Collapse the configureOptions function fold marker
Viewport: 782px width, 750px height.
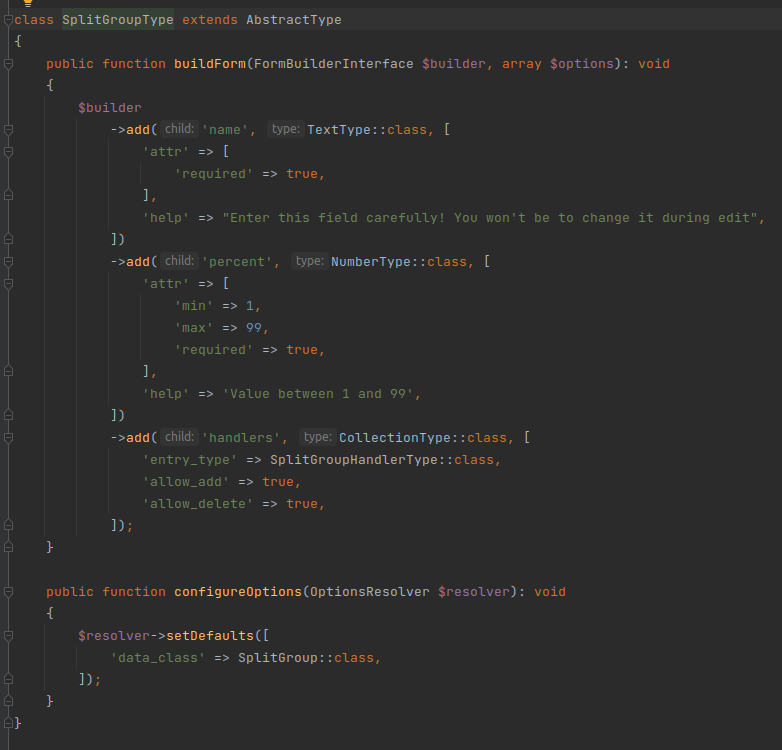8,592
